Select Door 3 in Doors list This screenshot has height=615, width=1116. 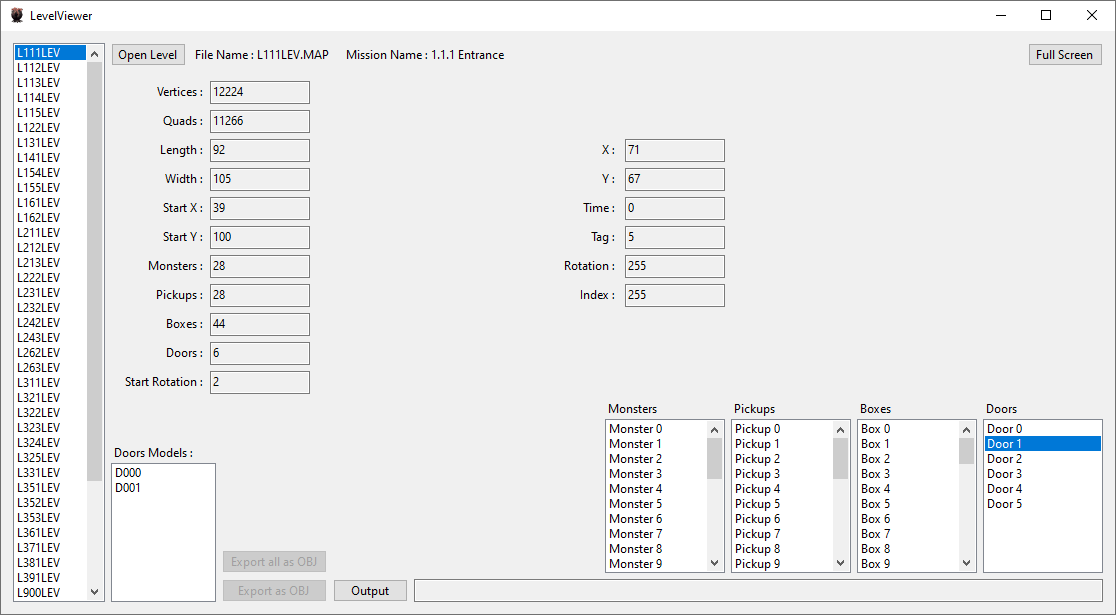[1043, 473]
